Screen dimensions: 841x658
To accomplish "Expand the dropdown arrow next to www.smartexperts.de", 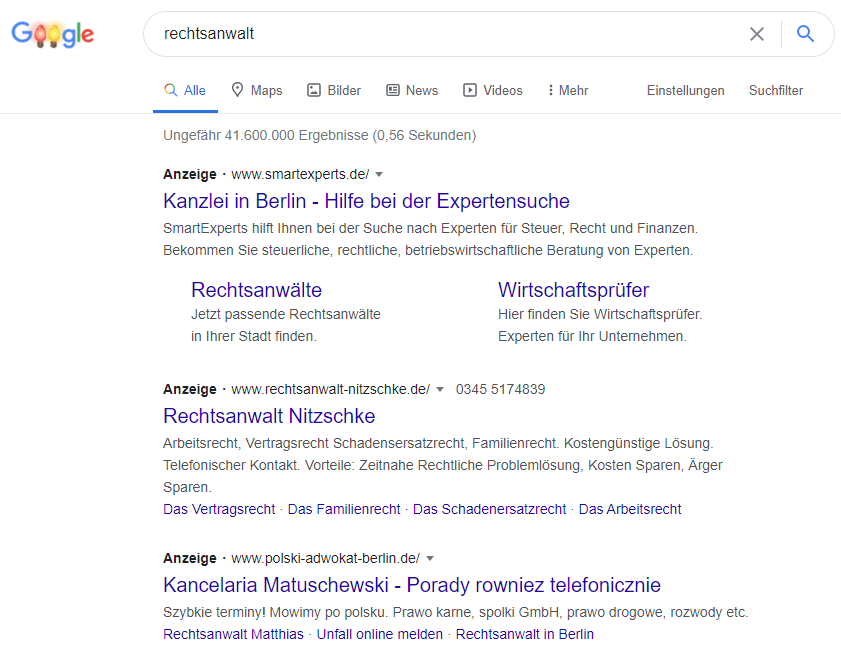I will (x=379, y=174).
